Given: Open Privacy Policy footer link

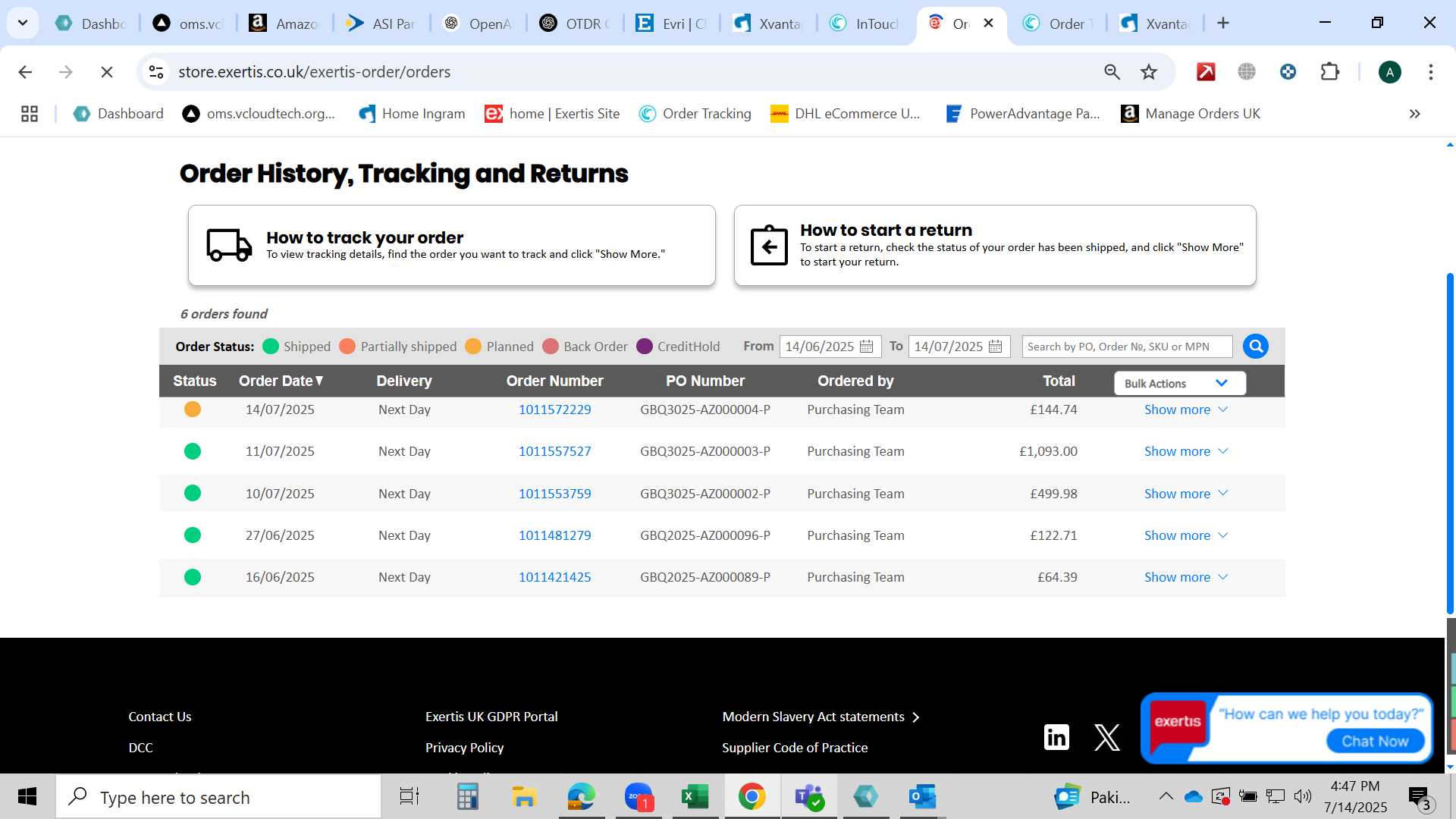Looking at the screenshot, I should click(x=464, y=748).
